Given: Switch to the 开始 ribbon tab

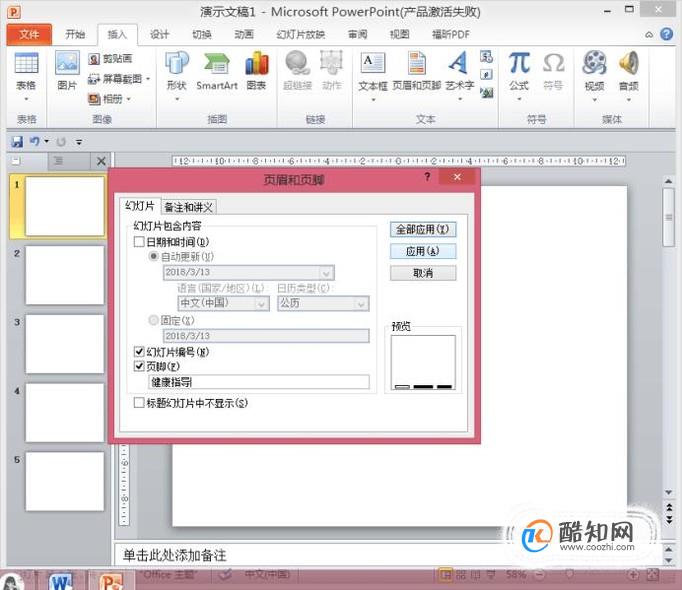Looking at the screenshot, I should pos(75,34).
